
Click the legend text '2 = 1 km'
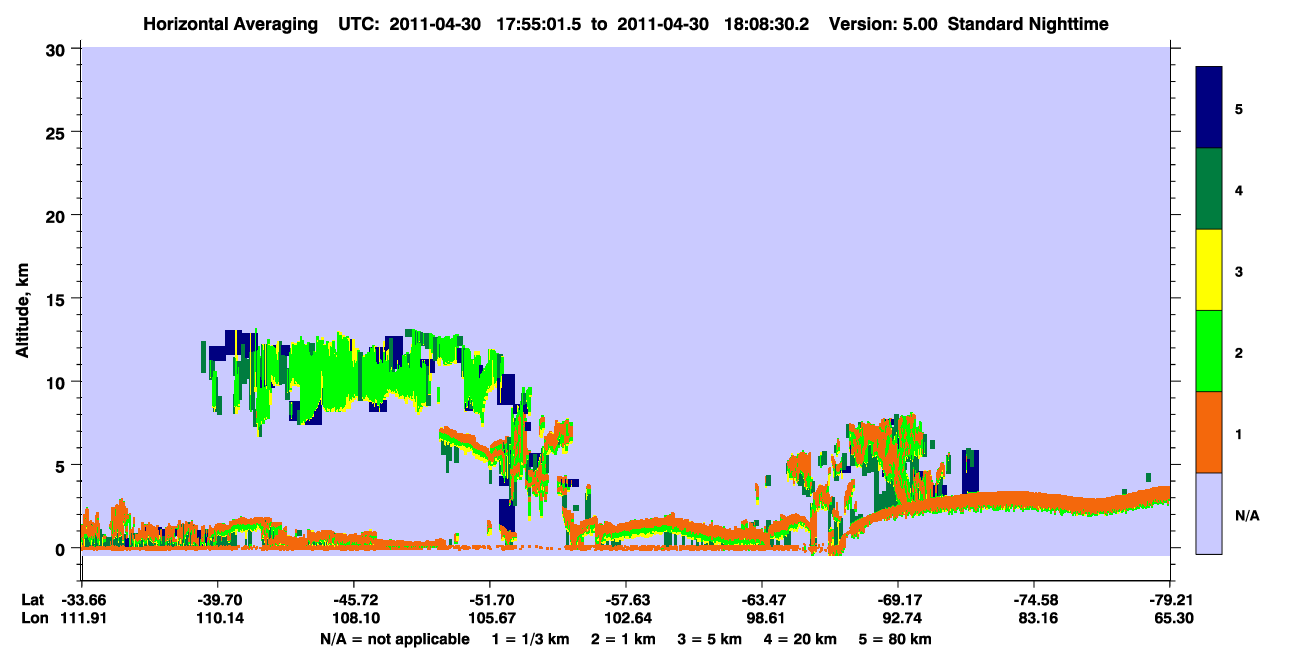pos(623,638)
